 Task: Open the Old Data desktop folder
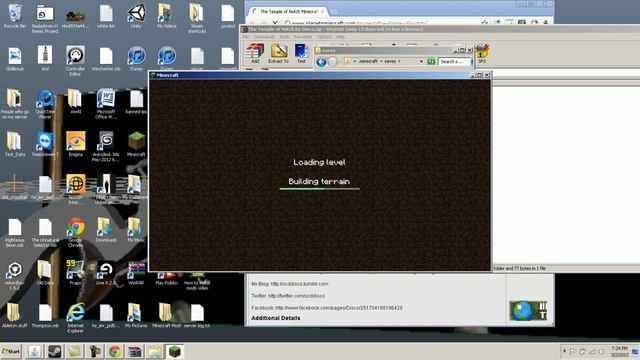[x=45, y=272]
